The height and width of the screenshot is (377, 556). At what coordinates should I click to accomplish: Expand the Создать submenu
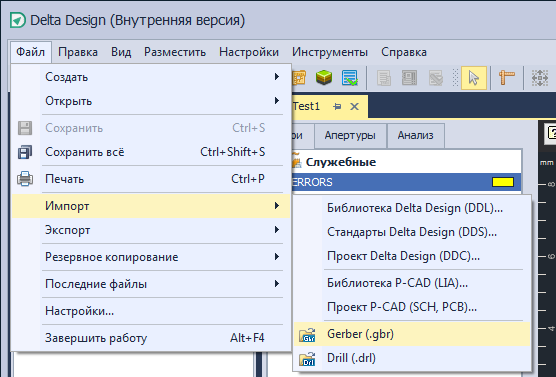tap(151, 77)
